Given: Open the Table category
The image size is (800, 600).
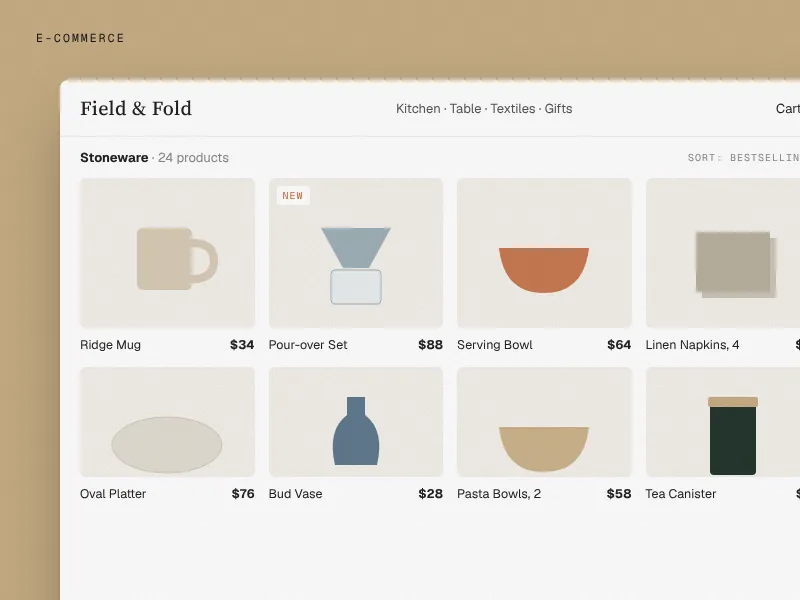Looking at the screenshot, I should [x=465, y=109].
